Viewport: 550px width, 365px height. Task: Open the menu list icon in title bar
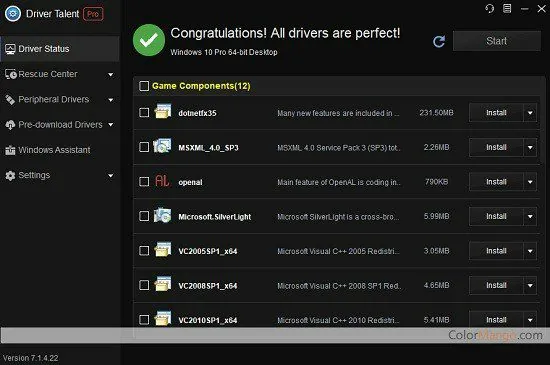point(507,8)
